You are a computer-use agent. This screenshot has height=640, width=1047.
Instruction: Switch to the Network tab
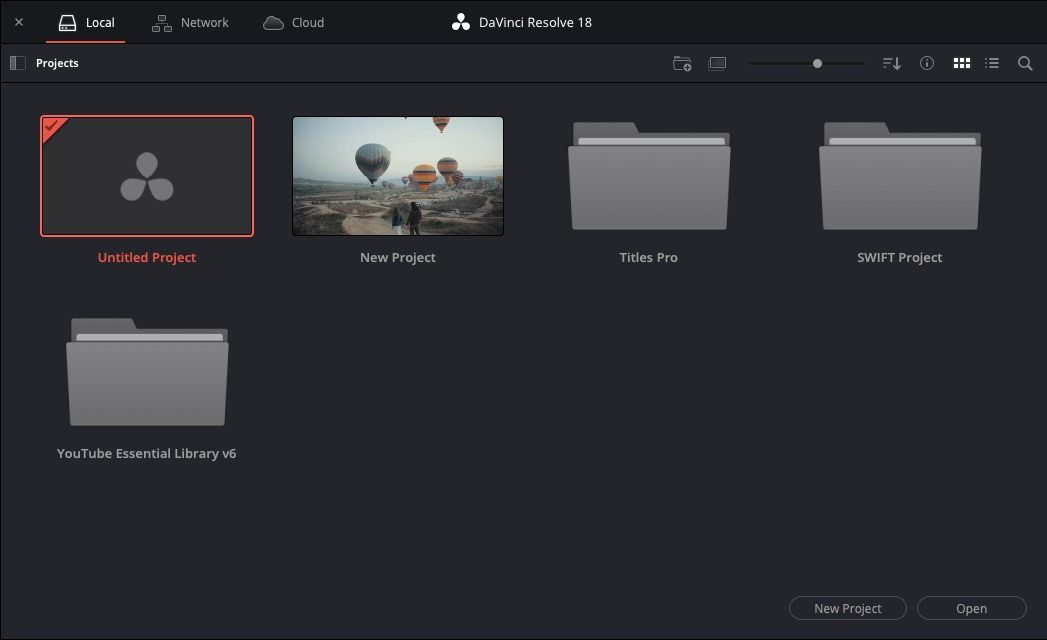[x=190, y=22]
